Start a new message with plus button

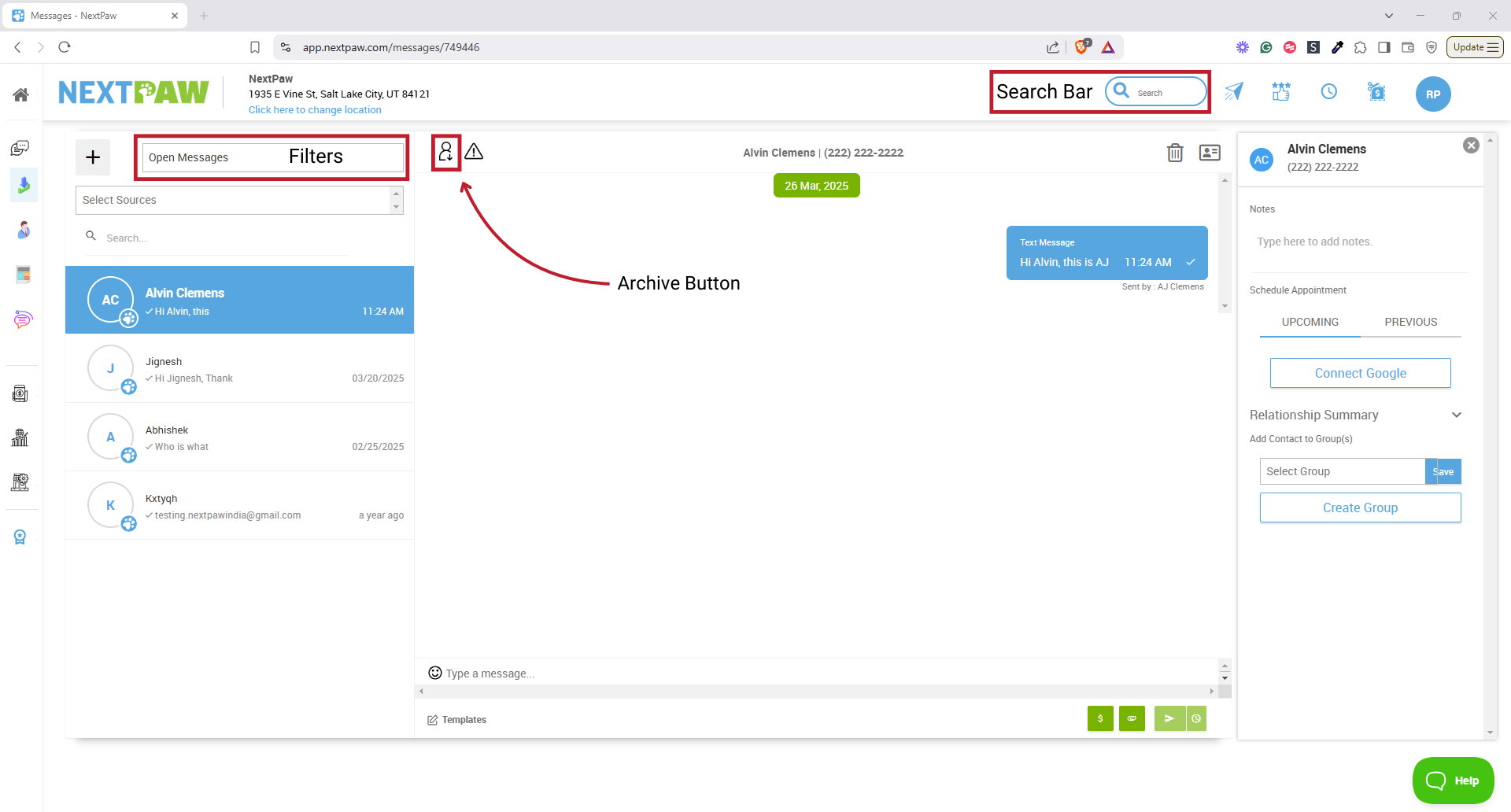(93, 157)
